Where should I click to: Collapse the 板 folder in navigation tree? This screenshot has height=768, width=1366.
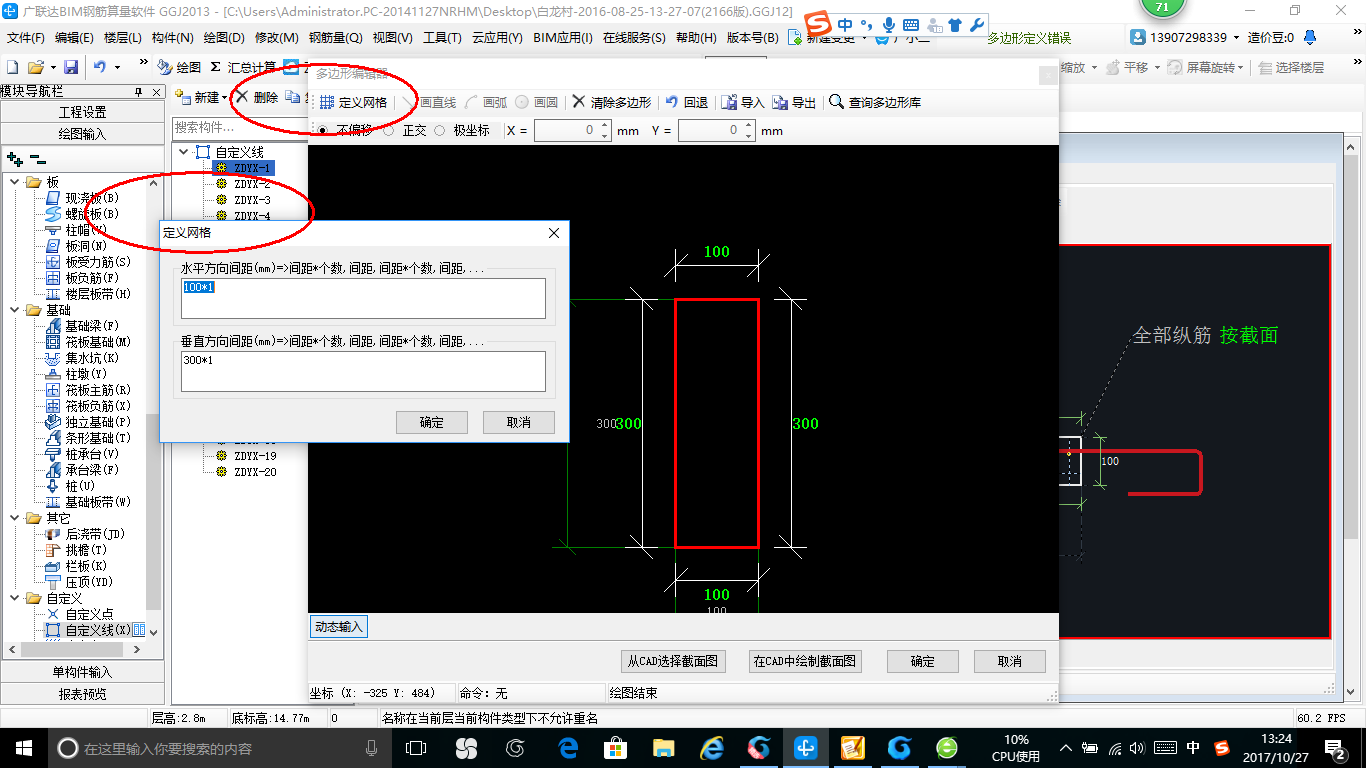[15, 182]
